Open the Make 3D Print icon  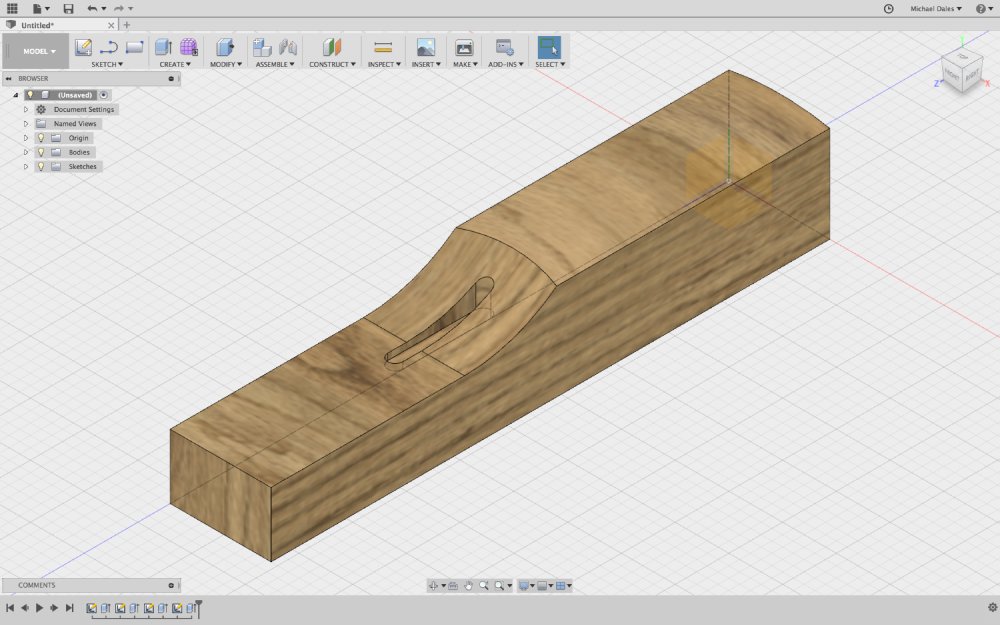(464, 47)
